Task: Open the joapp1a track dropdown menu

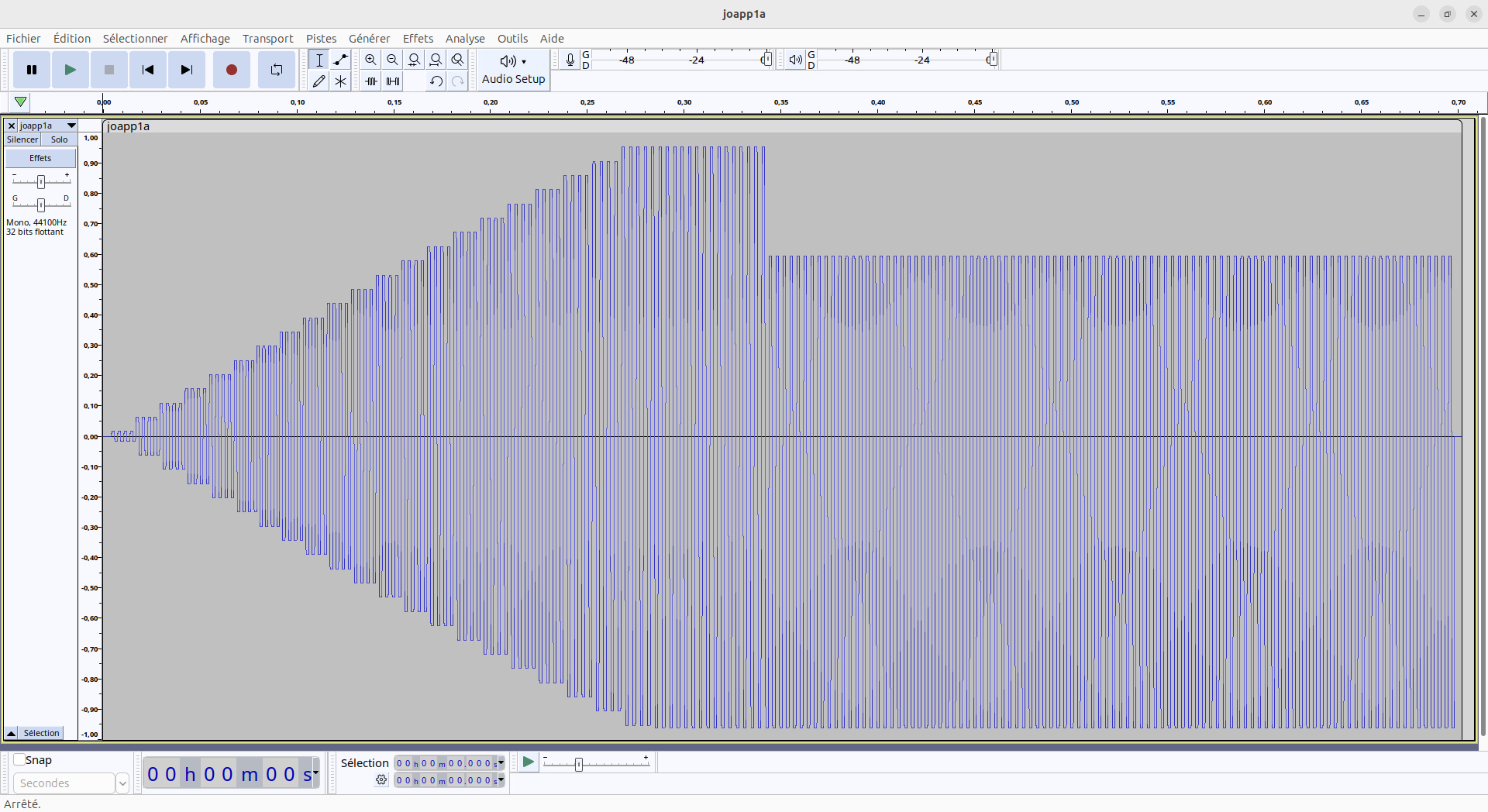Action: click(x=71, y=126)
